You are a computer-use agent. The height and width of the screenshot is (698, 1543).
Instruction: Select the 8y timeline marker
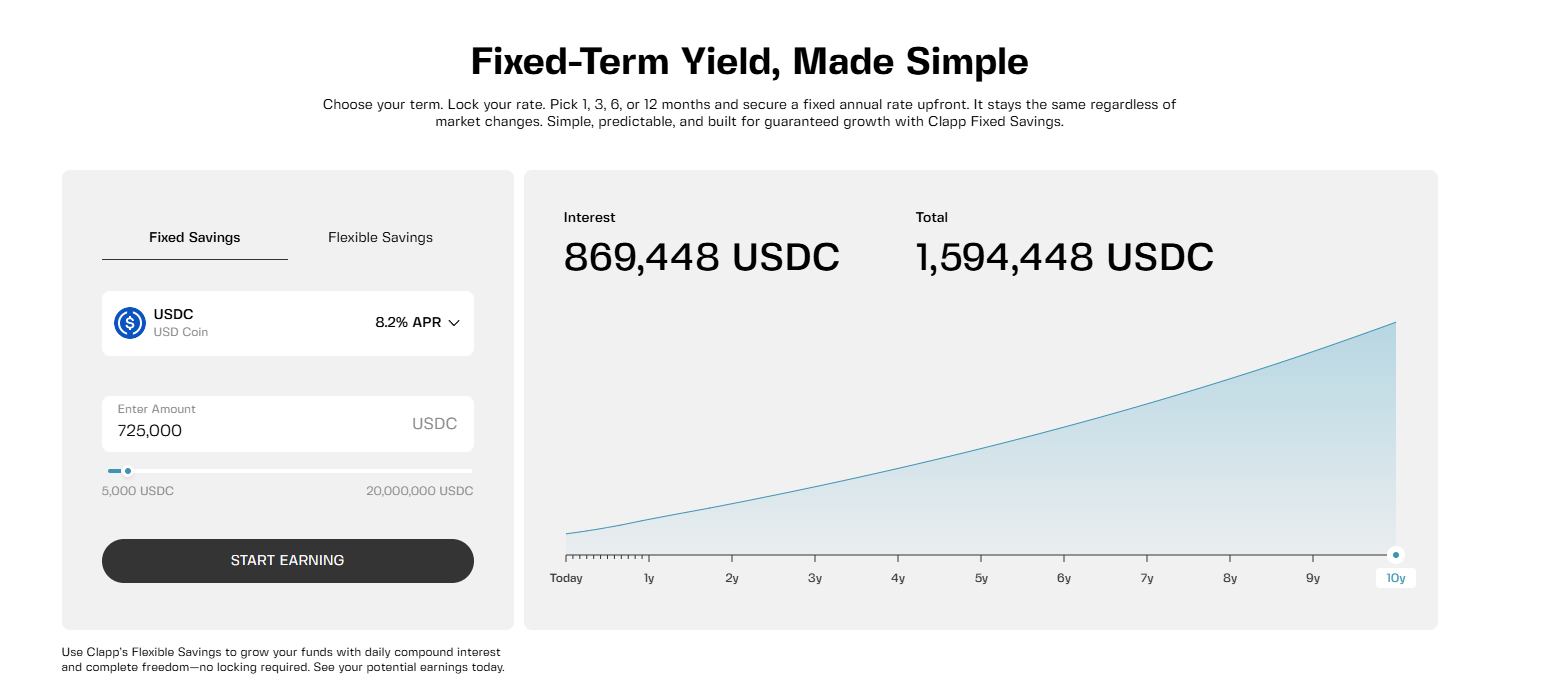coord(1230,578)
